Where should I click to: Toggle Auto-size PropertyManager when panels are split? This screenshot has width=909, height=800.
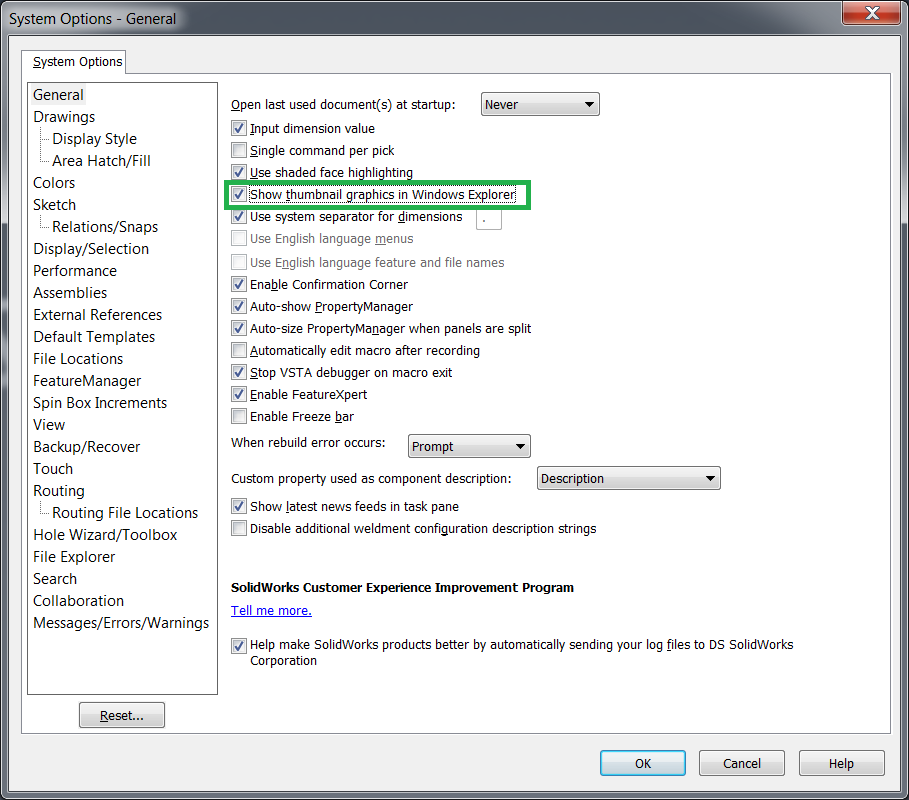pos(238,328)
